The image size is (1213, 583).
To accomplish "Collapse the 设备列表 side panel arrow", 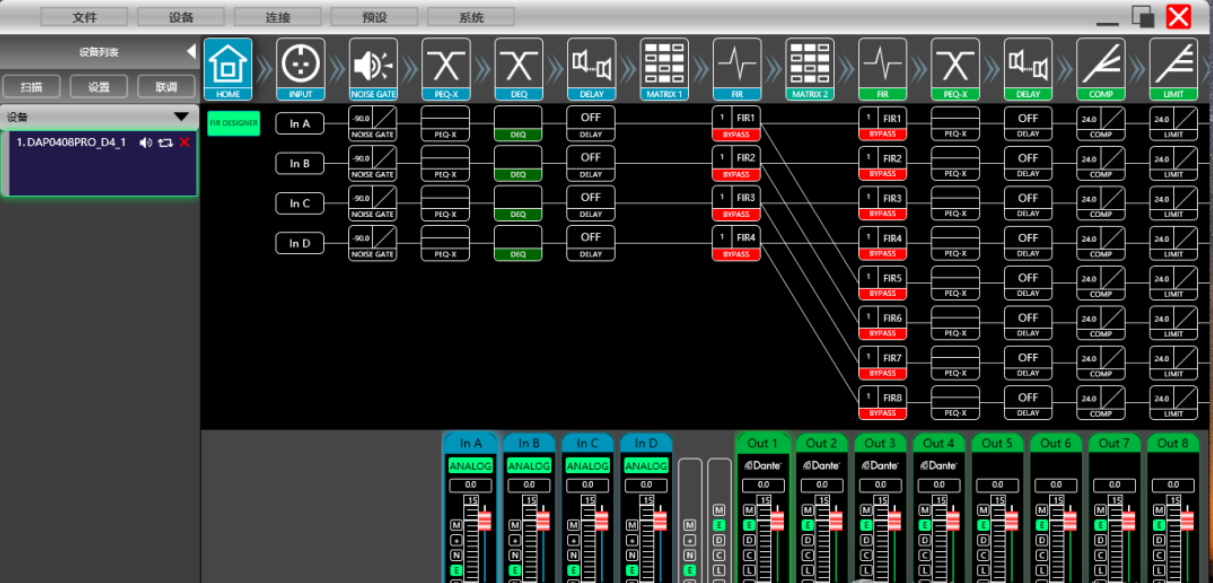I will [191, 52].
